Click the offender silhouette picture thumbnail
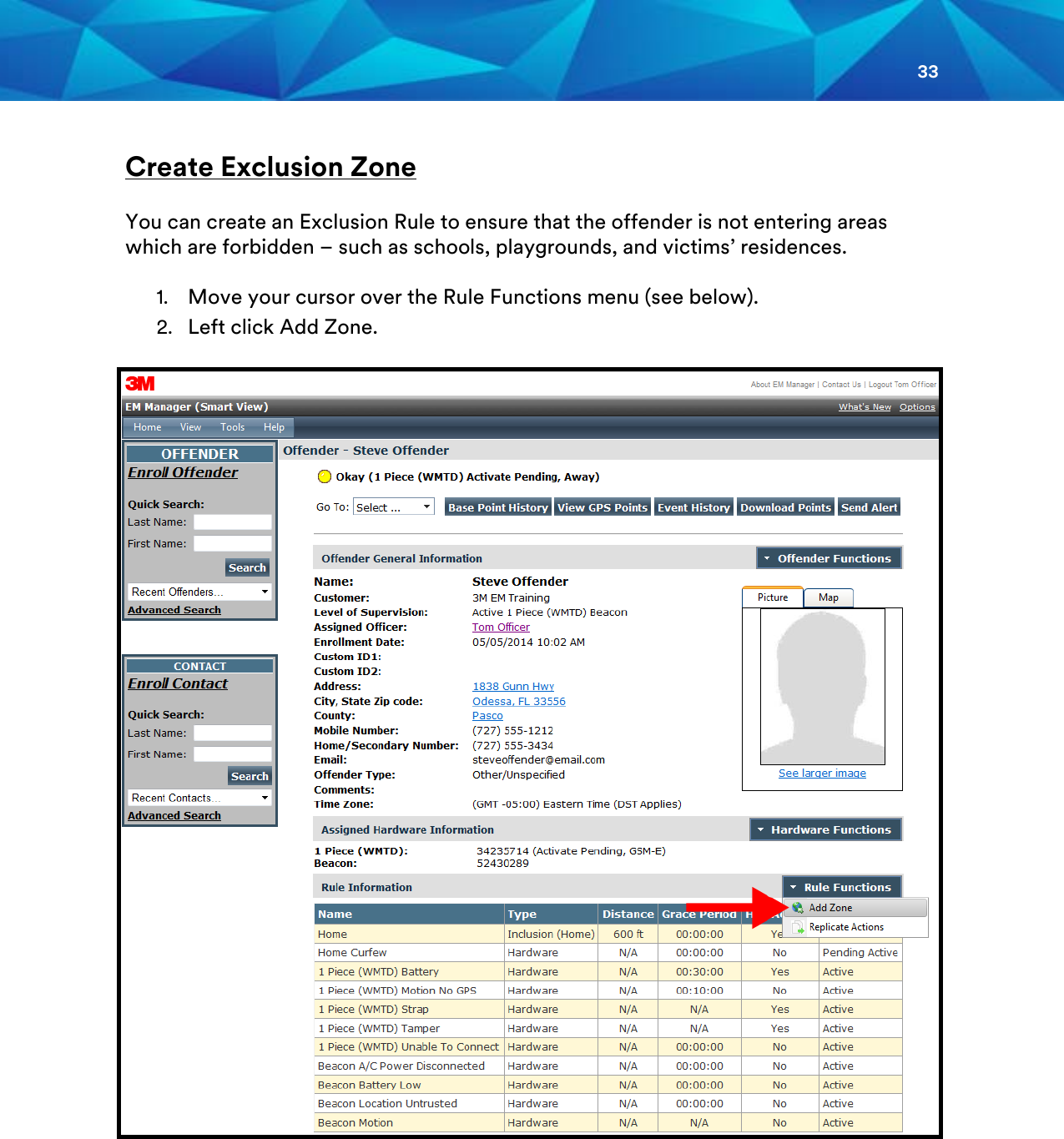1064x1139 pixels. pyautogui.click(x=822, y=686)
